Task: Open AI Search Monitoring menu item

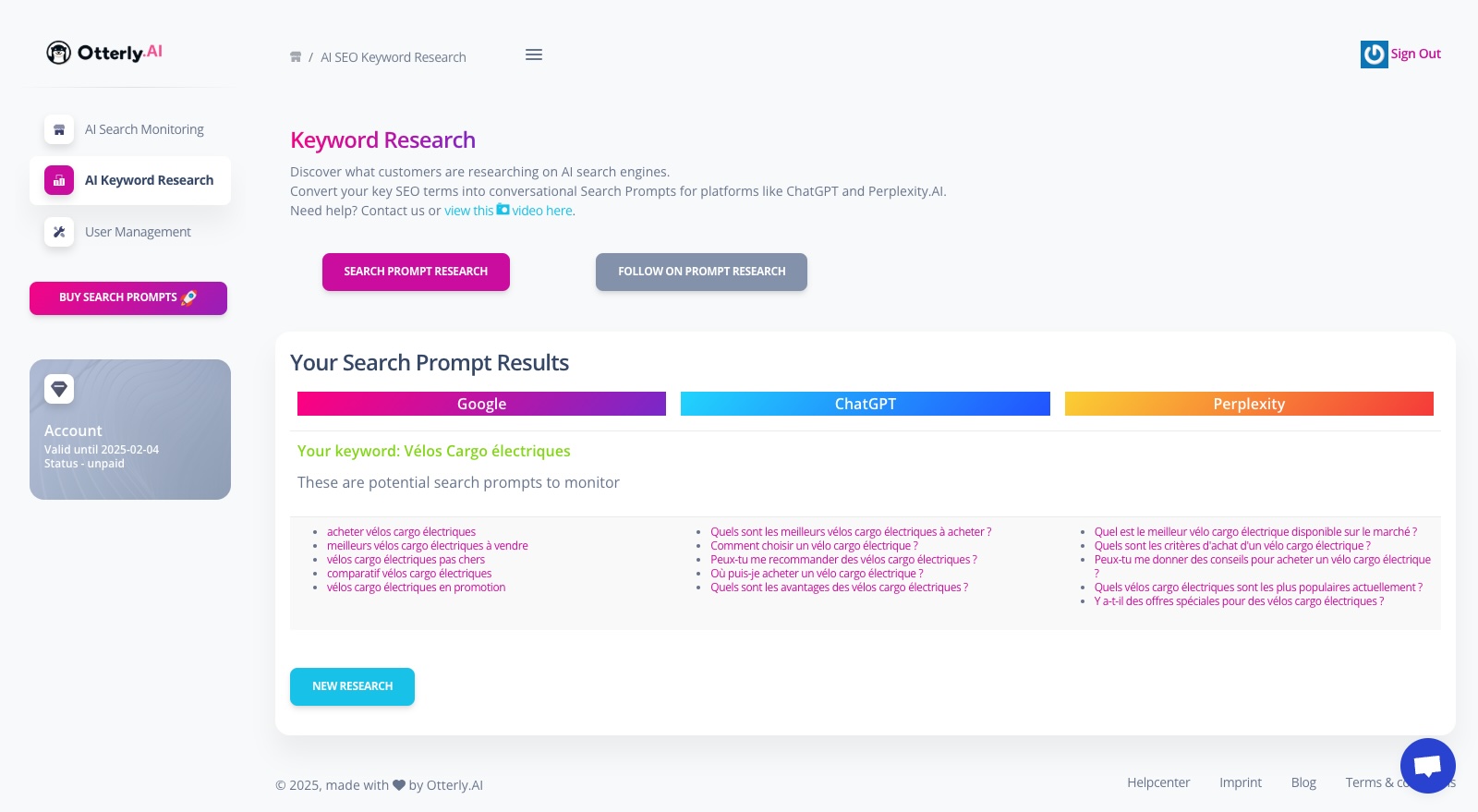Action: (x=130, y=129)
